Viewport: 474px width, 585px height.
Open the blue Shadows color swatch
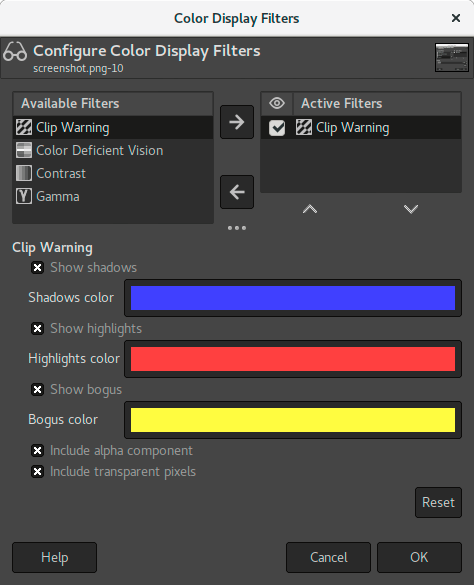point(293,298)
